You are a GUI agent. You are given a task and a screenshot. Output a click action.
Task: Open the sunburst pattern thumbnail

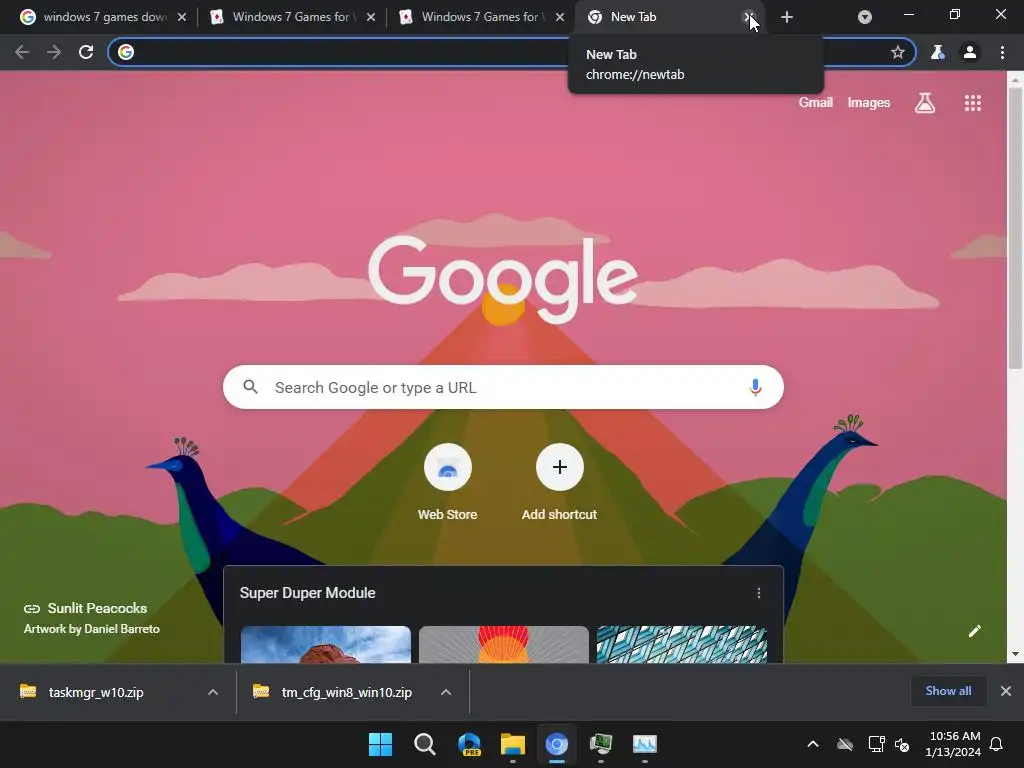[x=504, y=645]
